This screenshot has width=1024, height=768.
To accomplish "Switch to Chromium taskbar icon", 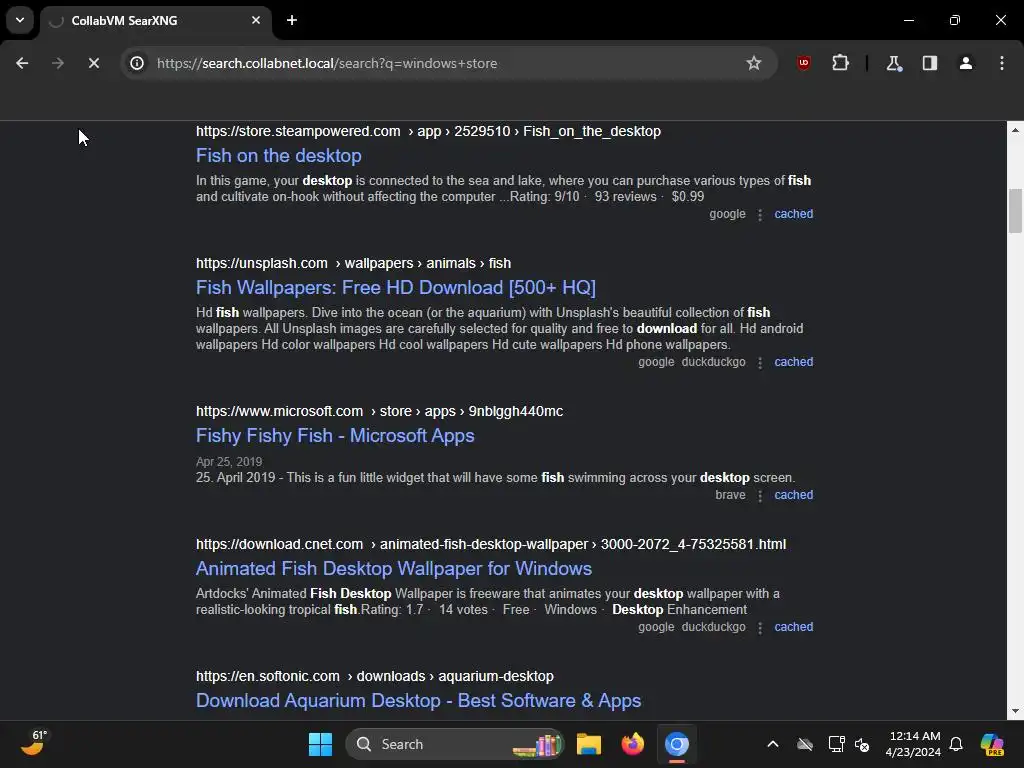I will (677, 744).
